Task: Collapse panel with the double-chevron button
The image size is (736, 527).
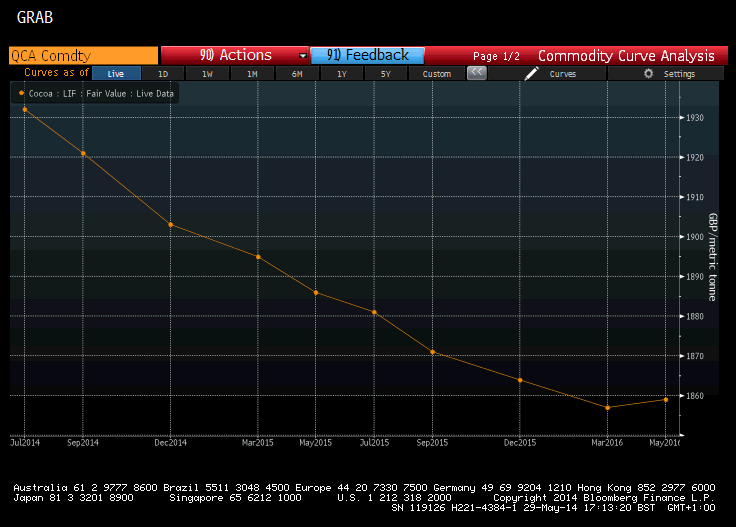Action: click(x=476, y=73)
